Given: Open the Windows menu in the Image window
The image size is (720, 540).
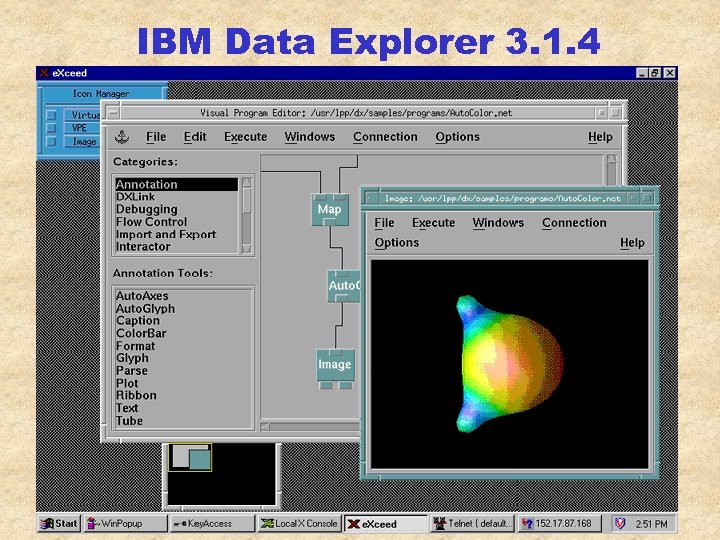Looking at the screenshot, I should click(498, 223).
